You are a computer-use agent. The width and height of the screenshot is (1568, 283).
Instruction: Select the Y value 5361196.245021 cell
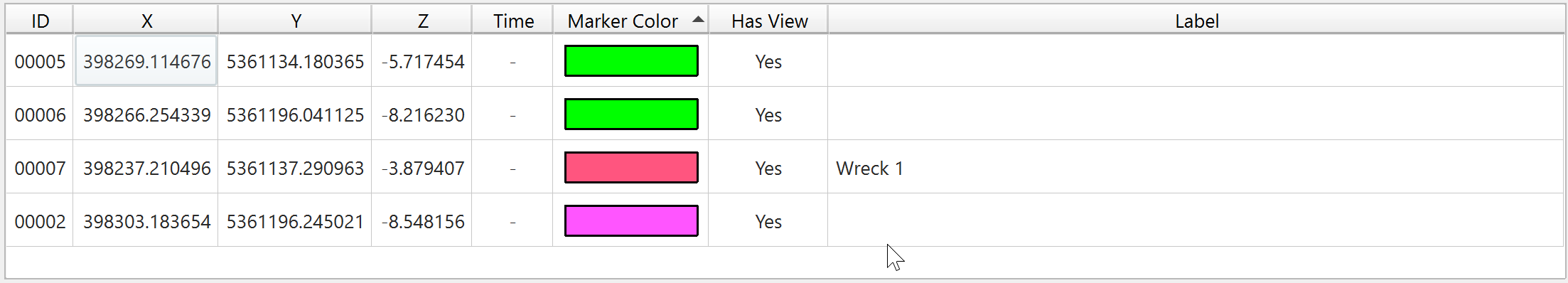pyautogui.click(x=295, y=221)
